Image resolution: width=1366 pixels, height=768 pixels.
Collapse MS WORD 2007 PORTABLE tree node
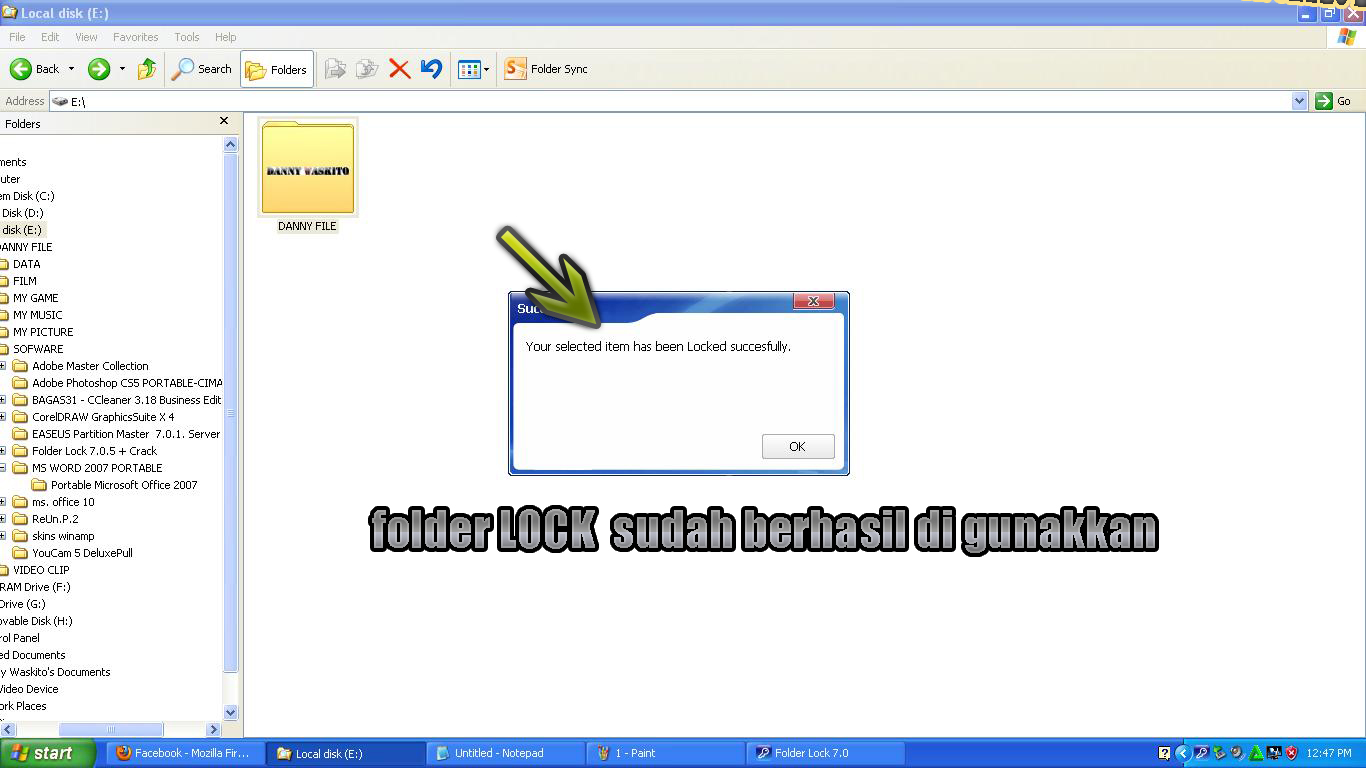point(3,468)
